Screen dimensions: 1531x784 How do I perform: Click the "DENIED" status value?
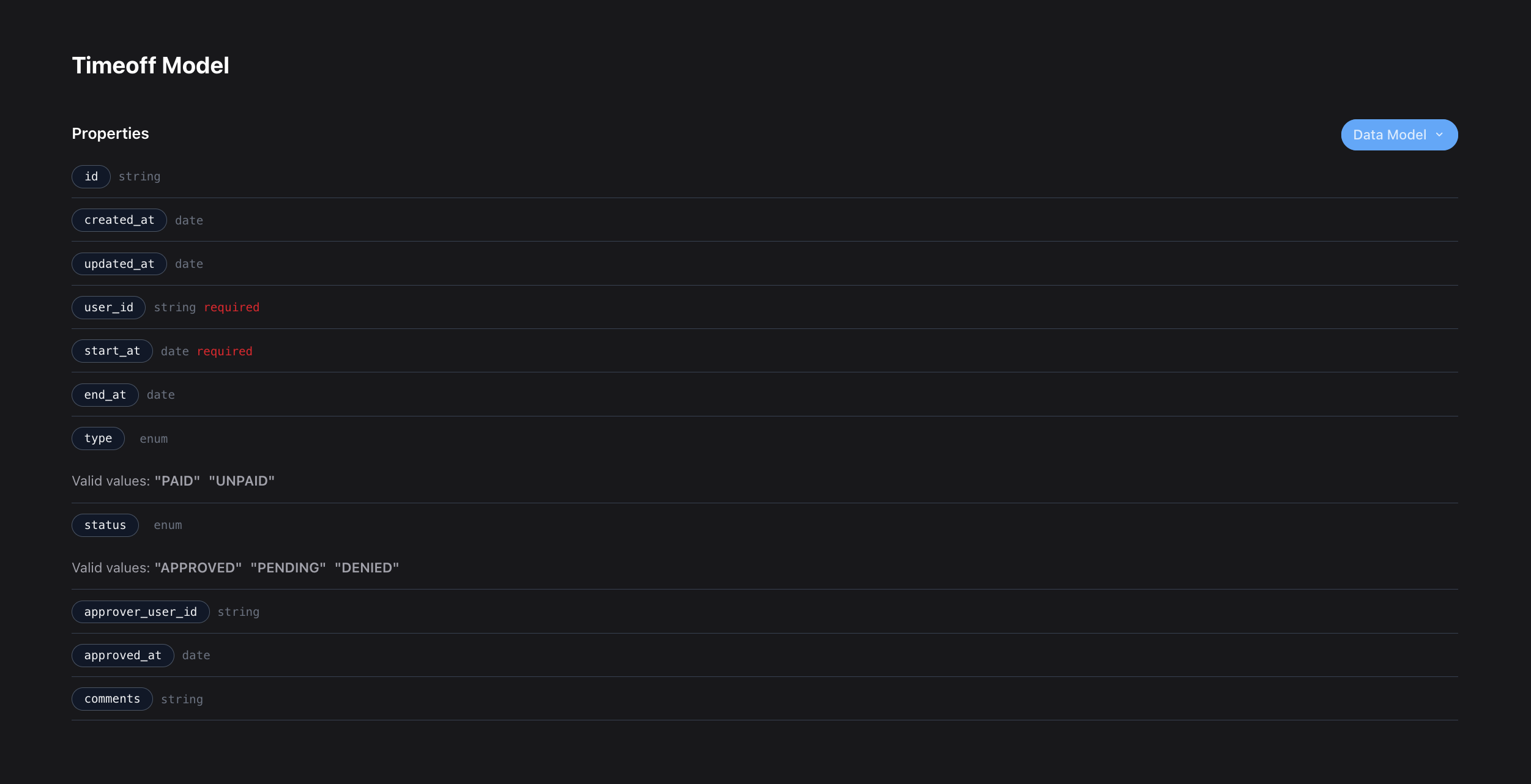click(367, 568)
